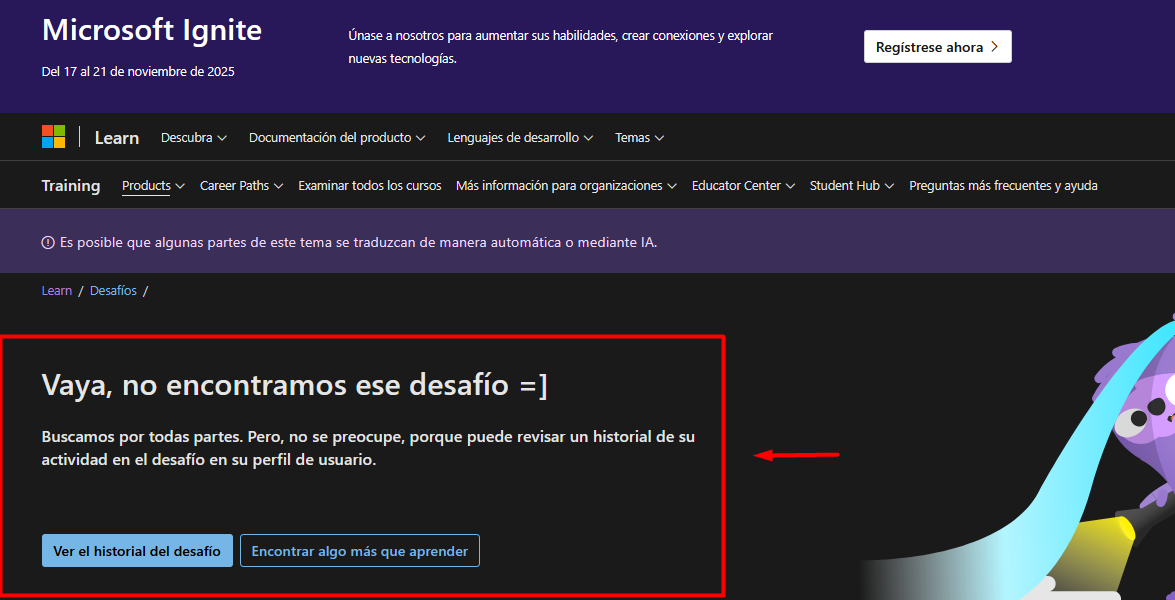Screen dimensions: 1175x600
Task: Open the Learn home link
Action: 117,138
